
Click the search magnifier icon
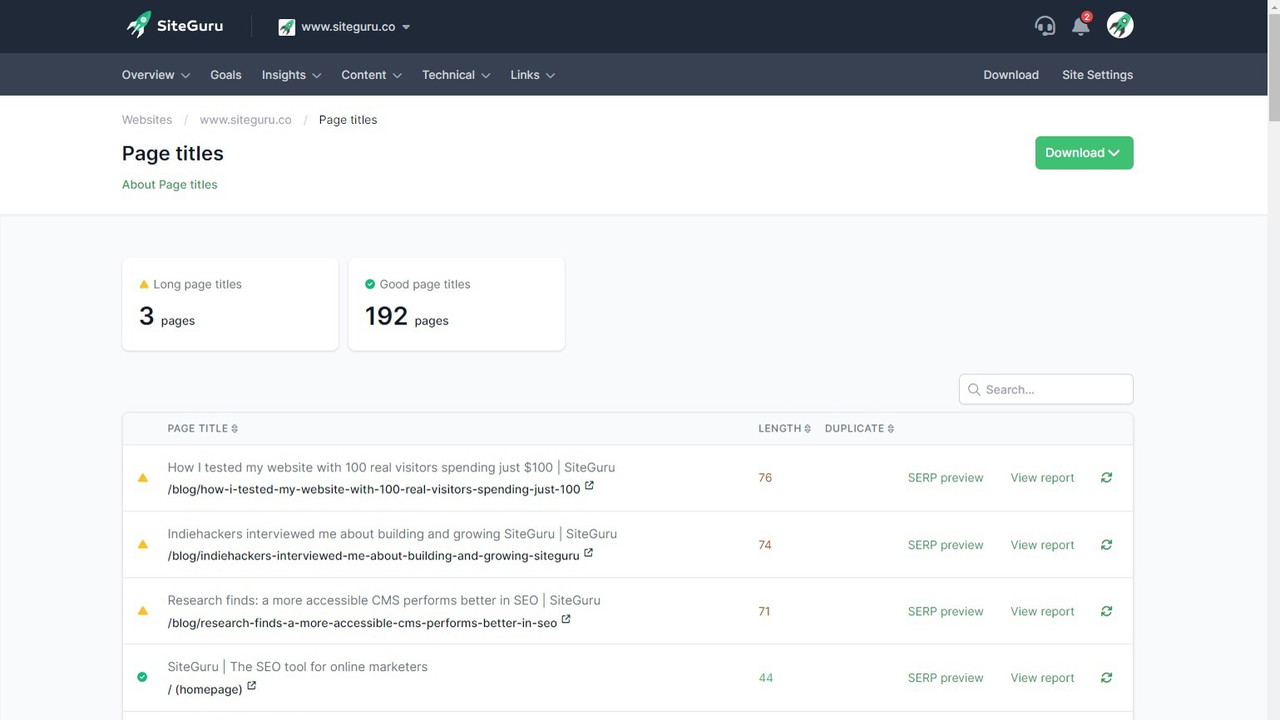[974, 389]
